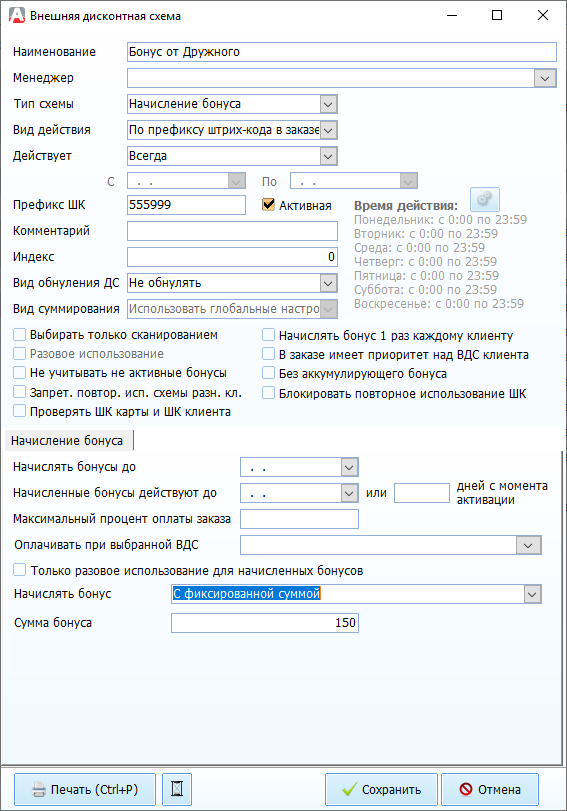Open the Вид действия dropdown

click(328, 130)
